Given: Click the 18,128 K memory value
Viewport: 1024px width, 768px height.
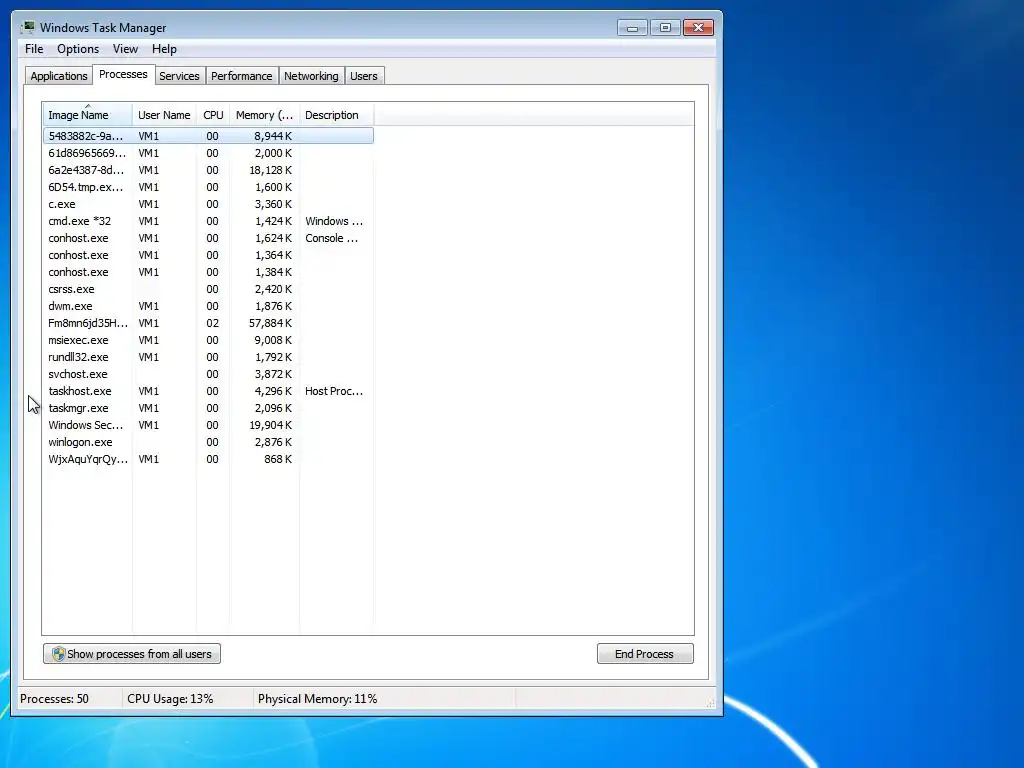Looking at the screenshot, I should (270, 170).
